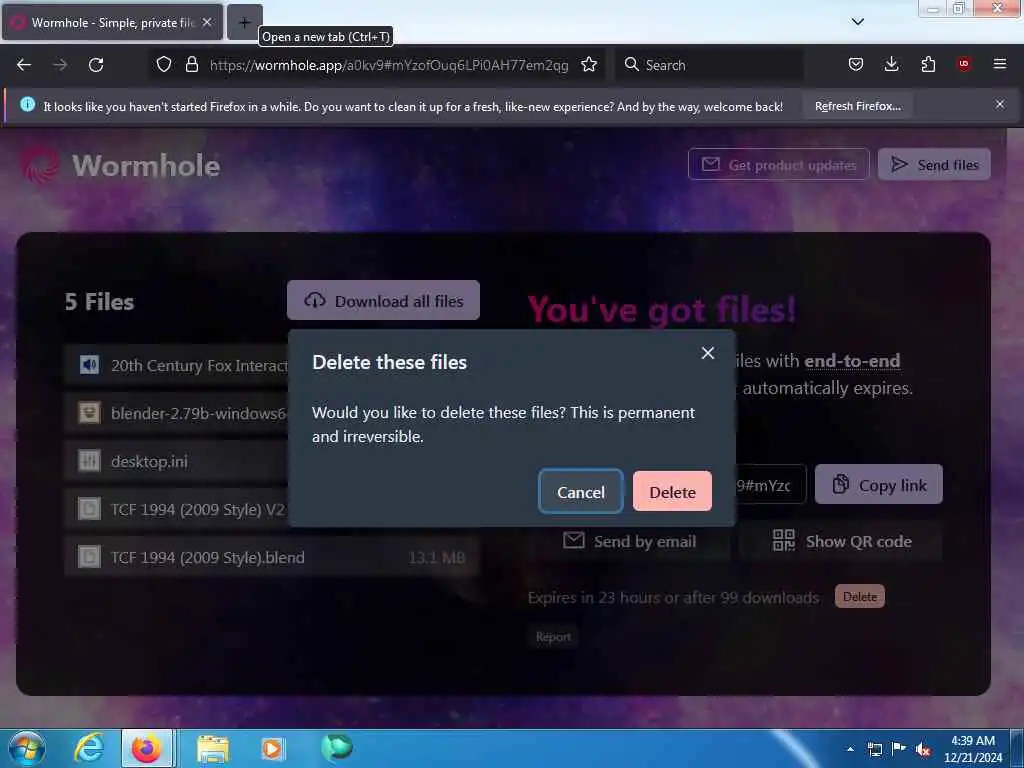List all tabs dropdown arrow
The width and height of the screenshot is (1024, 768).
coord(857,22)
